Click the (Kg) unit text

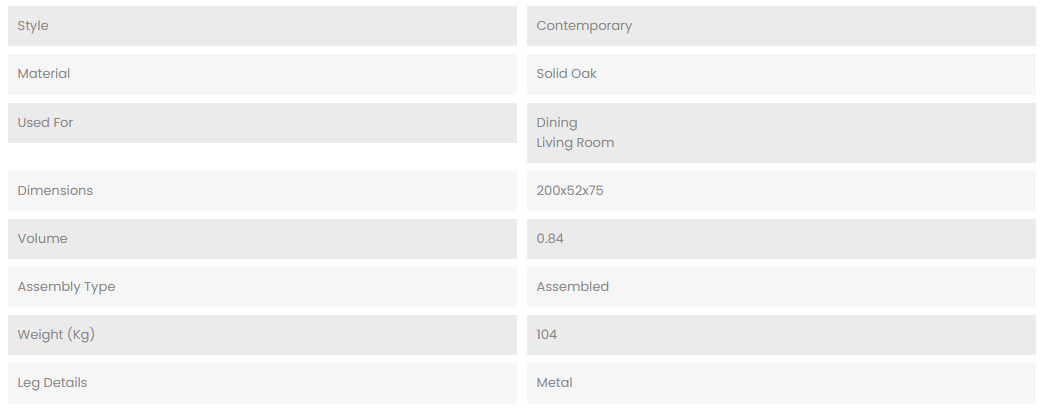click(x=80, y=335)
